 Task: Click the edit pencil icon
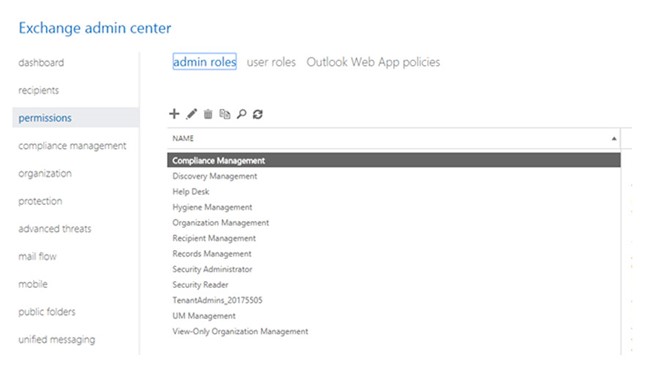[192, 114]
